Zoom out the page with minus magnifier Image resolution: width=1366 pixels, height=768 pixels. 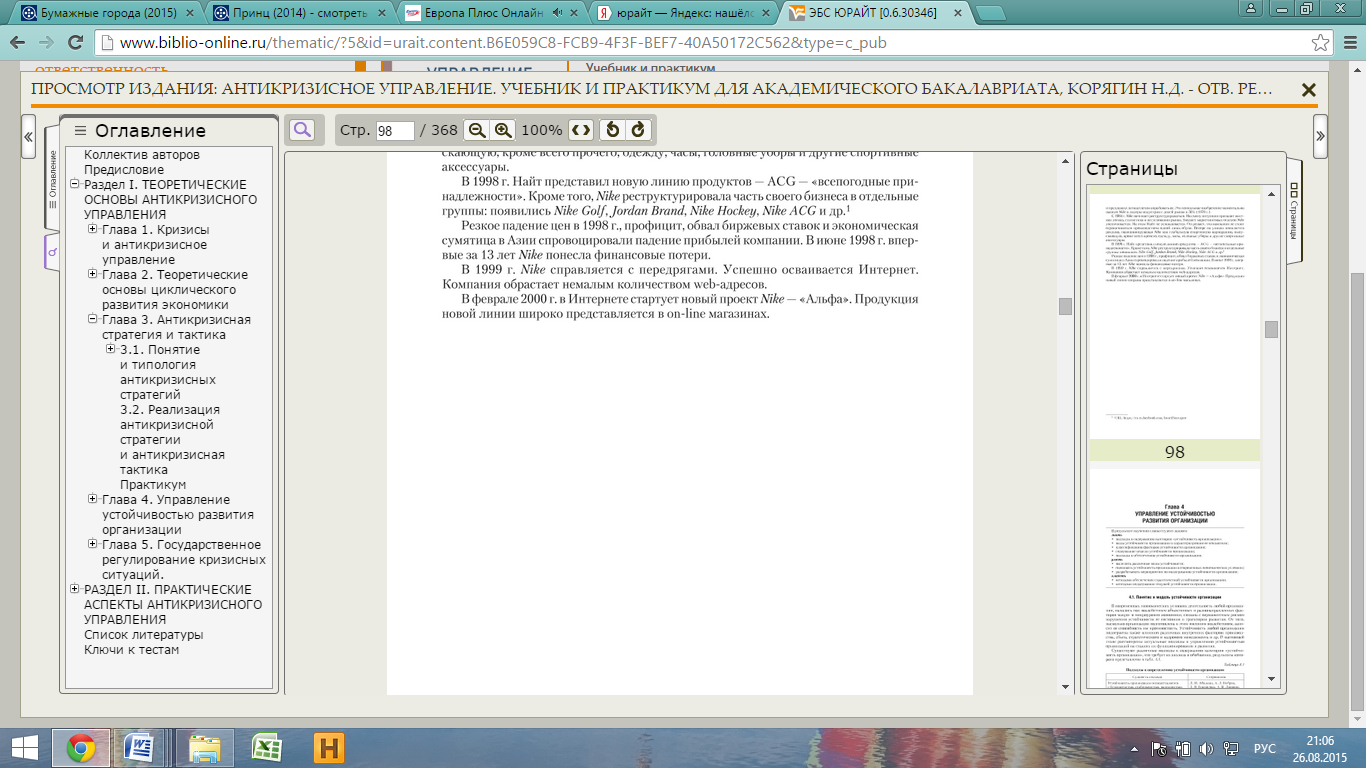(477, 131)
